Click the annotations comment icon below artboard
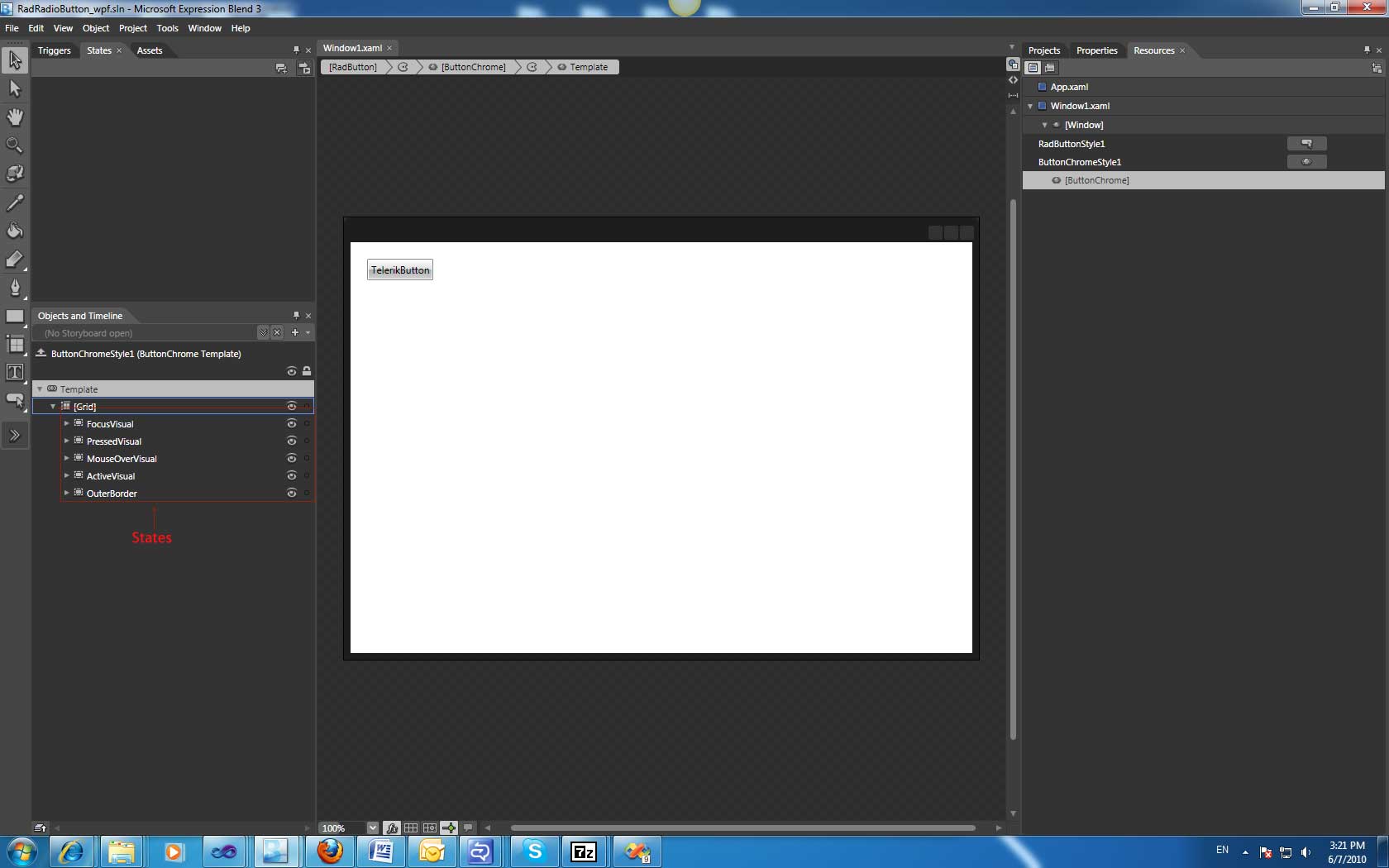 pyautogui.click(x=468, y=827)
